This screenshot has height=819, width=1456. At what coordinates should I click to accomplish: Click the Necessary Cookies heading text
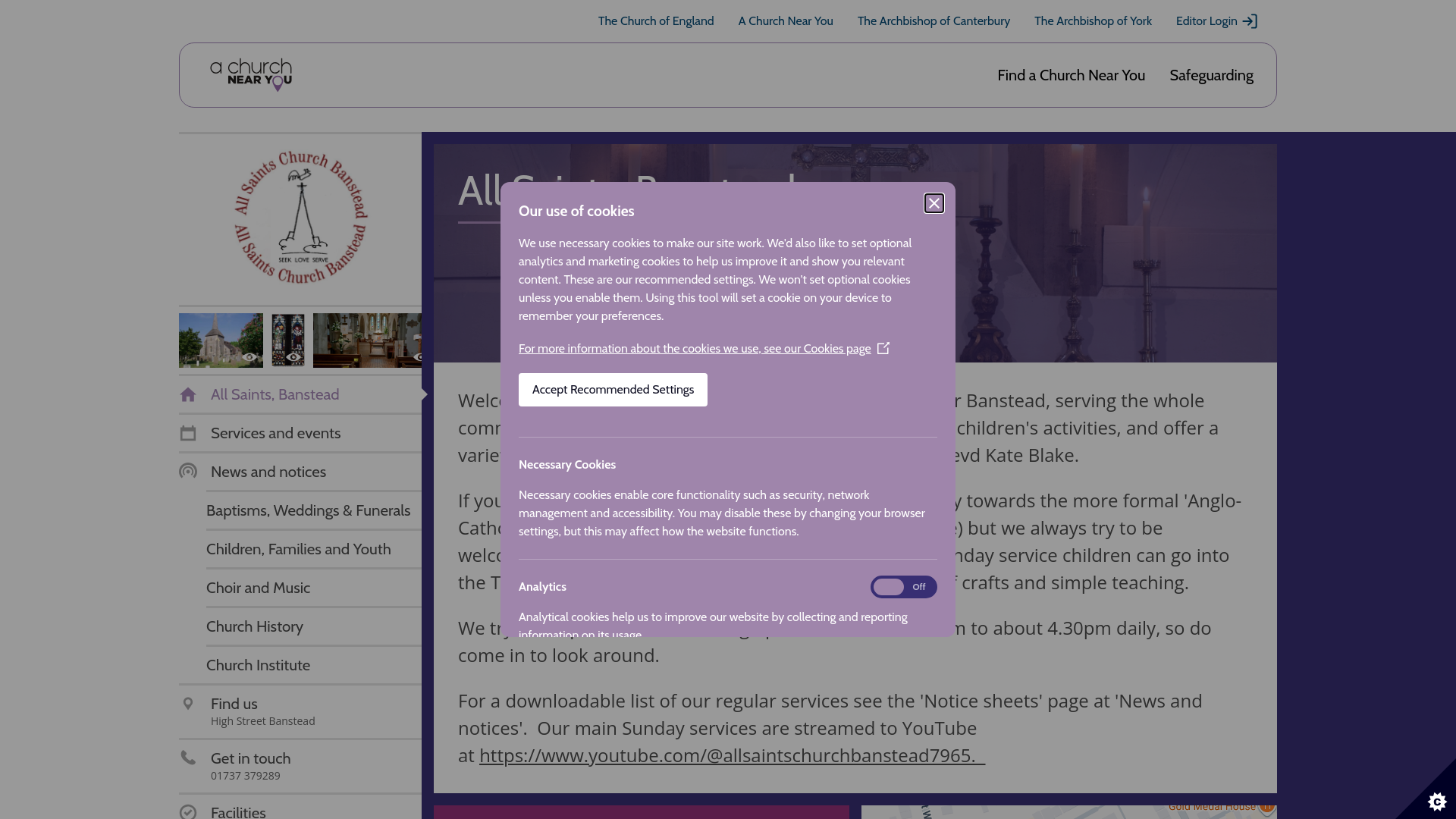click(567, 465)
